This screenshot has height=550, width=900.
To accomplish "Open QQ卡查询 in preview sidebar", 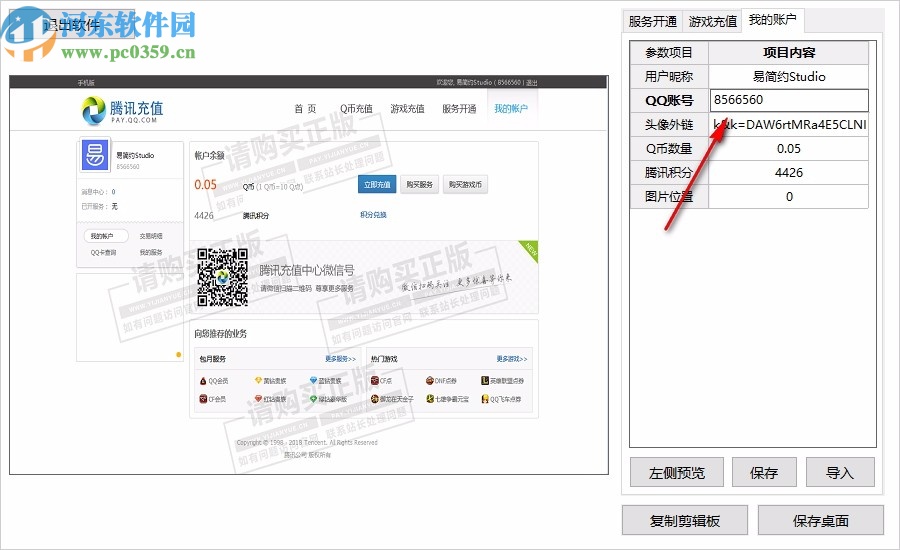I will (x=103, y=252).
